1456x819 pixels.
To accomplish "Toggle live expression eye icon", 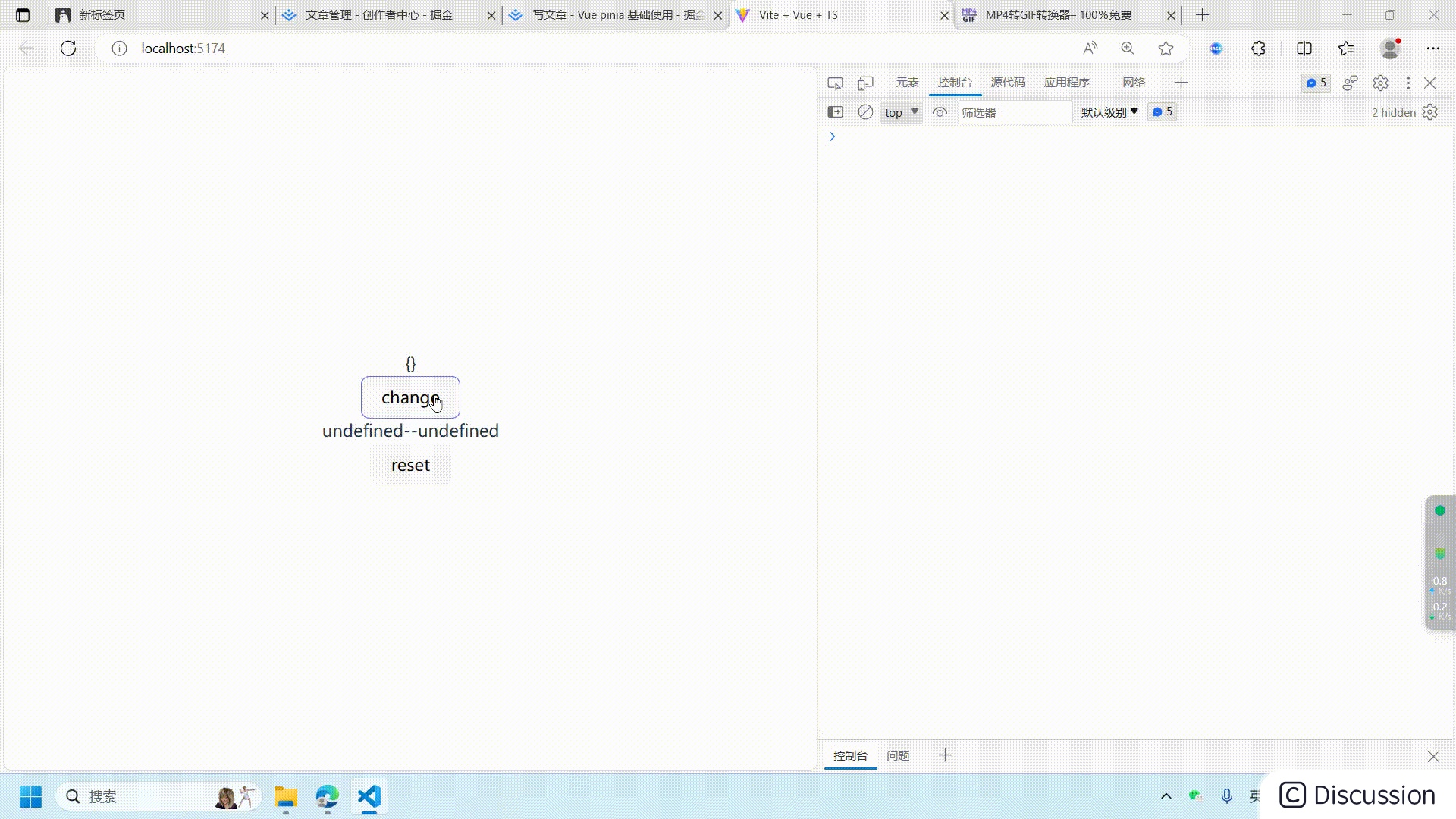I will [x=940, y=112].
